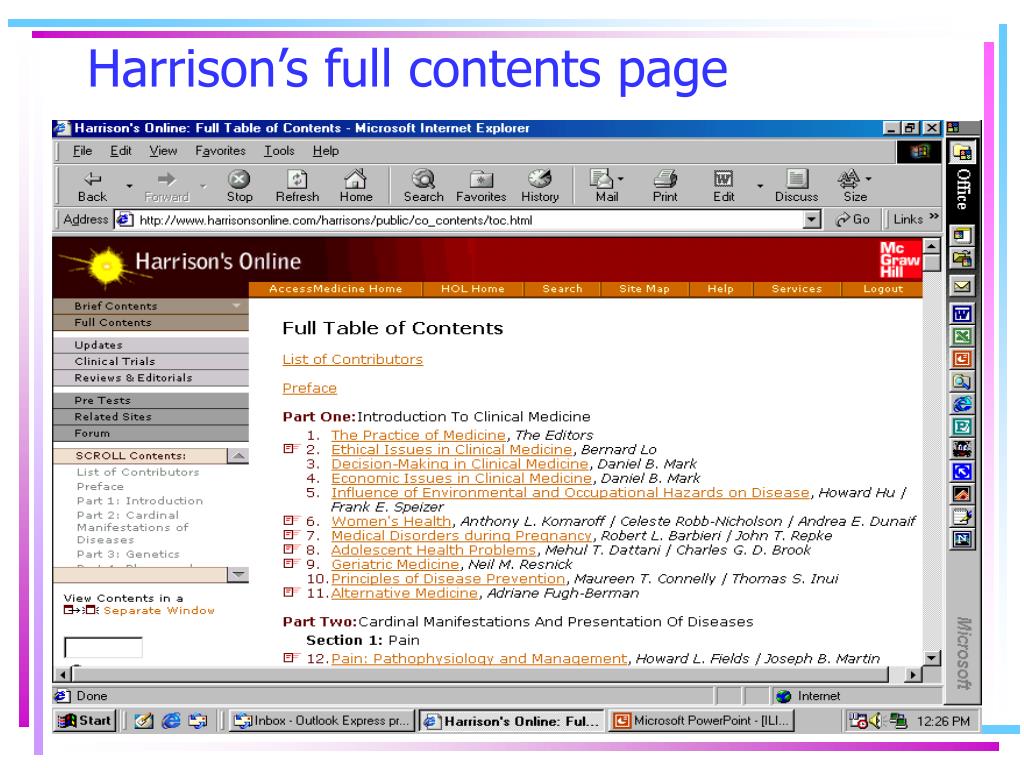This screenshot has height=768, width=1024.
Task: Open the Back button history dropdown arrow
Action: (x=129, y=186)
